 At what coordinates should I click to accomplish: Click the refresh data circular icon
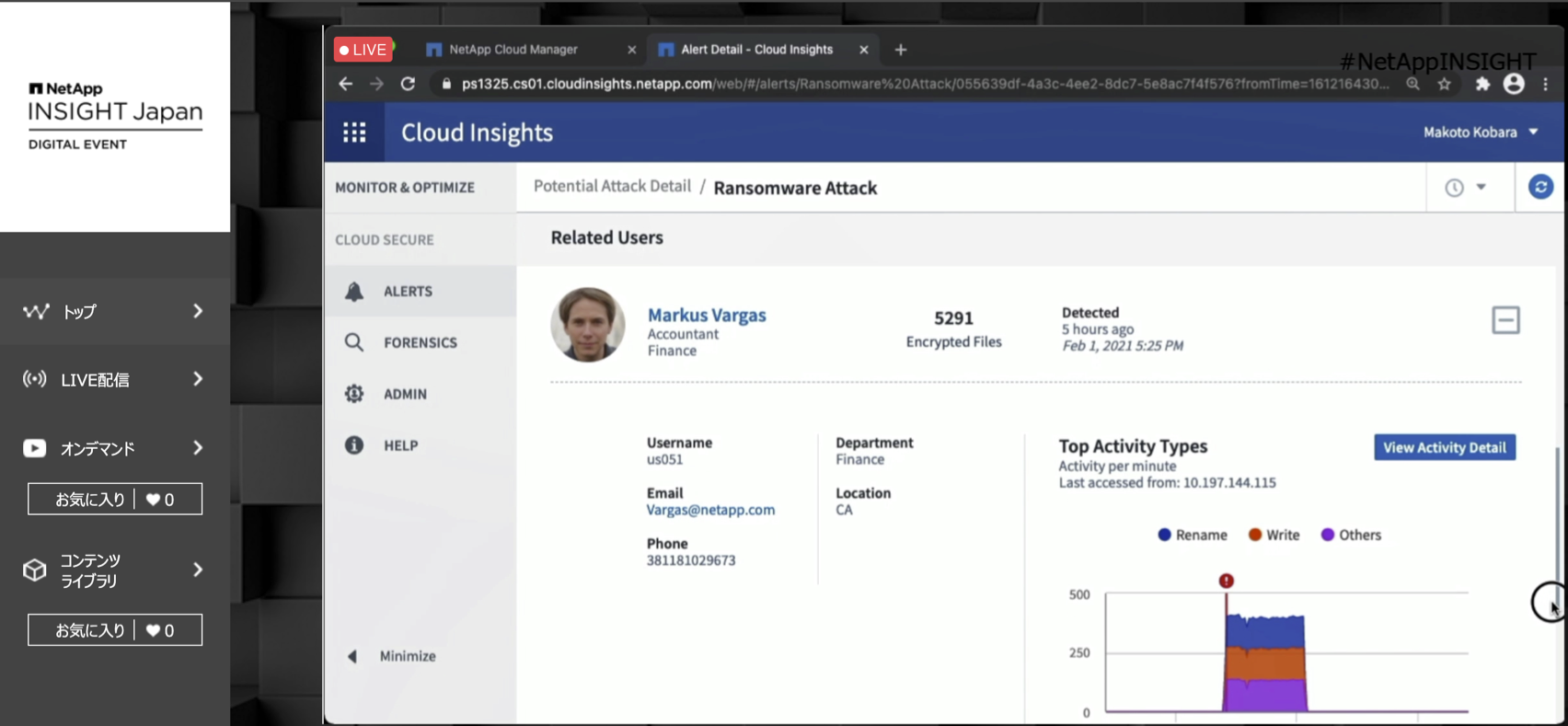pos(1540,187)
